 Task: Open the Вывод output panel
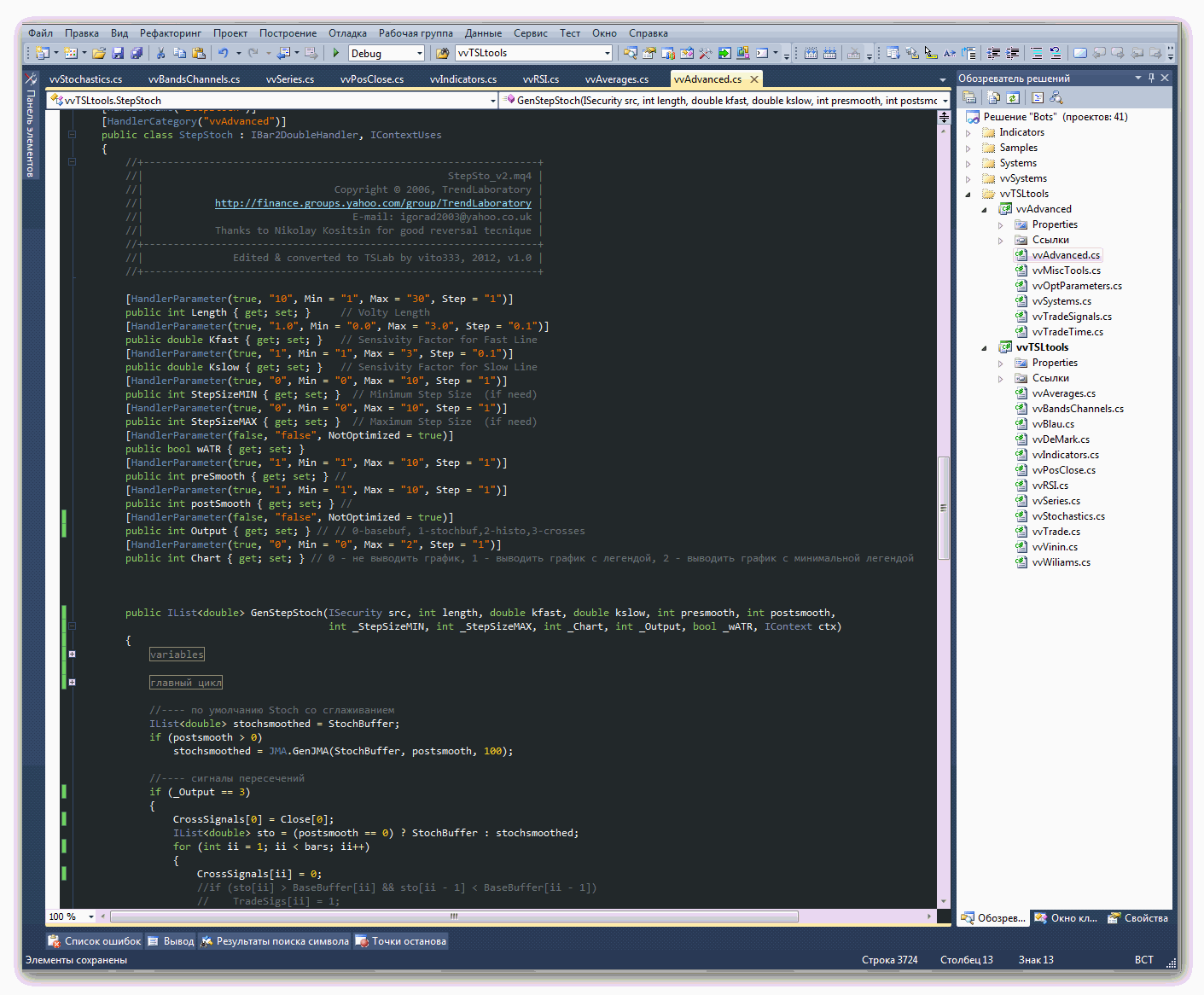171,941
